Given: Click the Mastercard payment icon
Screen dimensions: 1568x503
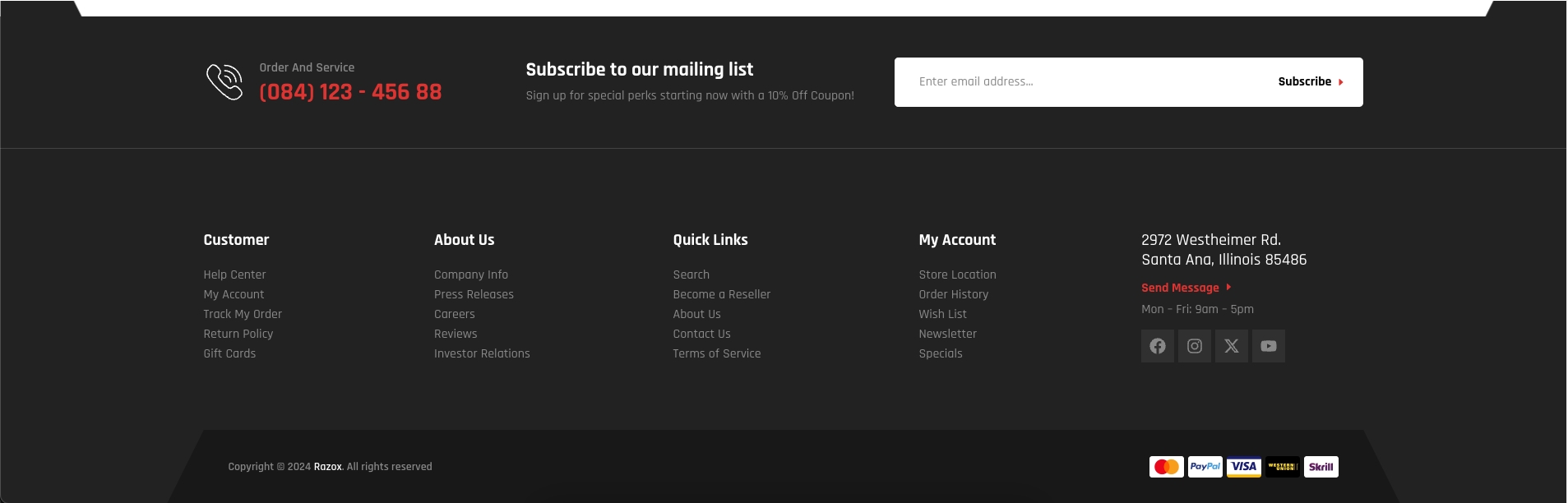Looking at the screenshot, I should coord(1166,467).
